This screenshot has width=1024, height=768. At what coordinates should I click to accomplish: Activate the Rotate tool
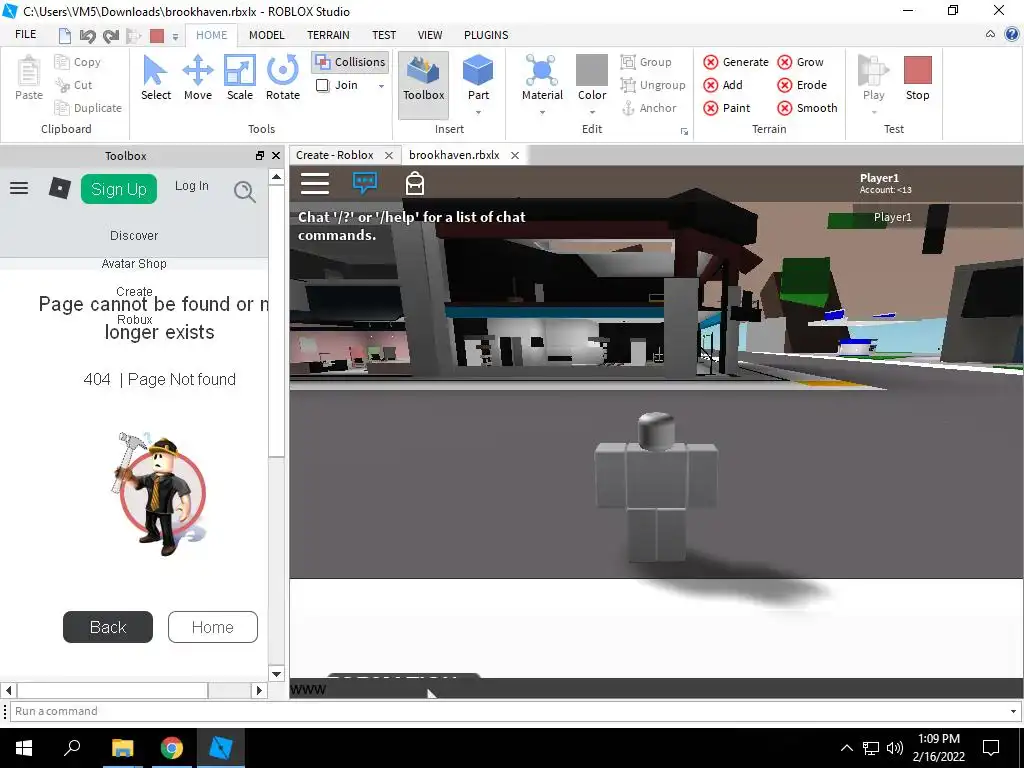tap(283, 77)
